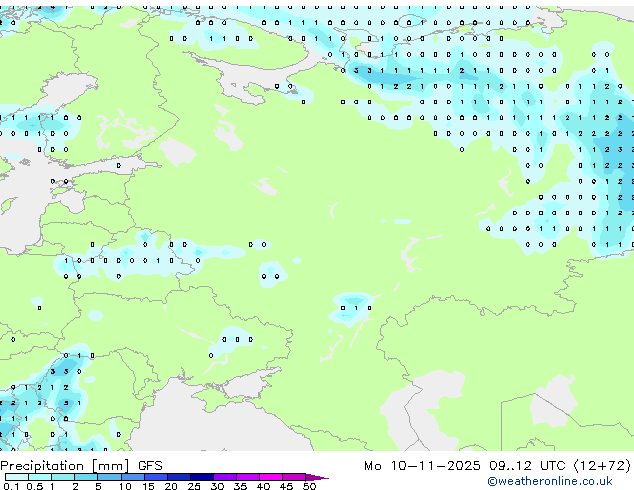The width and height of the screenshot is (634, 490).
Task: Click the '09..12 UTC' time label
Action: 526,466
